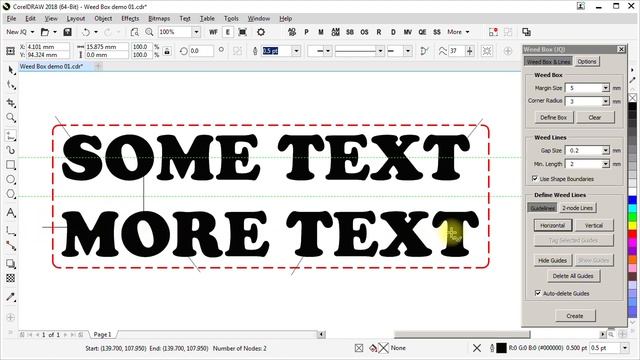Click the QE macro toolbar button
This screenshot has height=360, width=640.
tap(422, 32)
